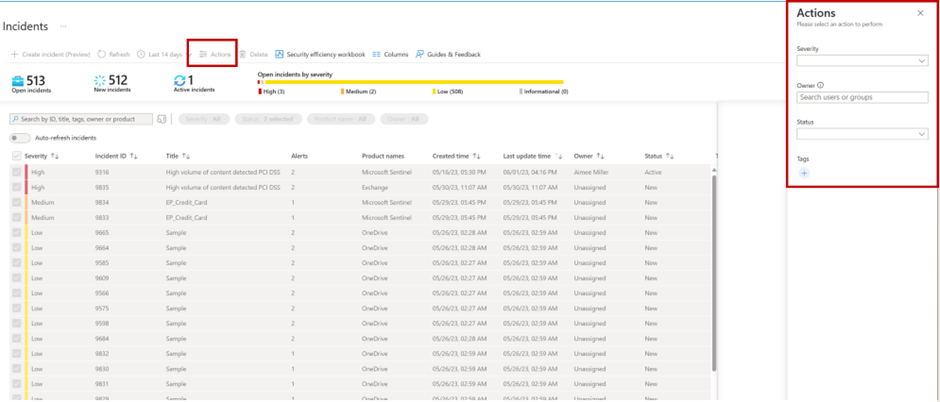Image resolution: width=940 pixels, height=402 pixels.
Task: Click the New incidents spinner icon
Action: [100, 81]
